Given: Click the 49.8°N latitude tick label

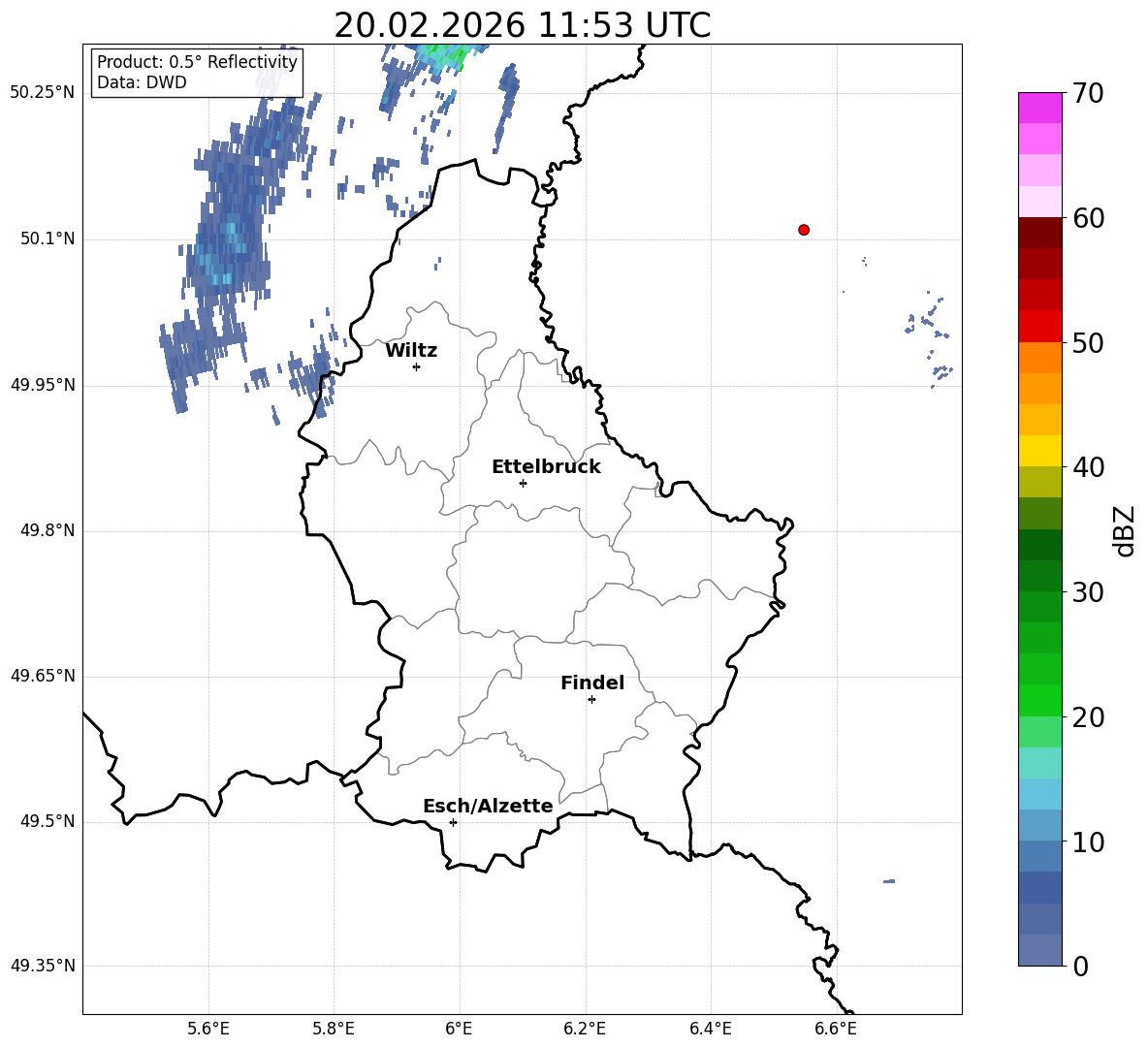Looking at the screenshot, I should coord(48,530).
